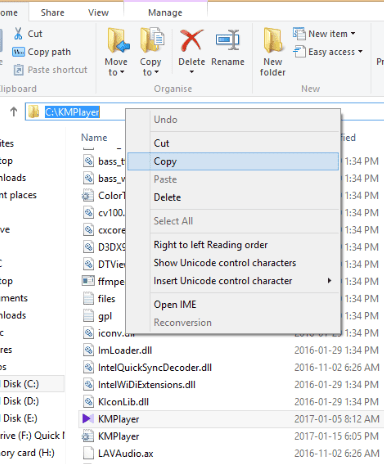The image size is (384, 464).
Task: Click the 2017-01-15 6:05 PM date cell
Action: pos(337,436)
